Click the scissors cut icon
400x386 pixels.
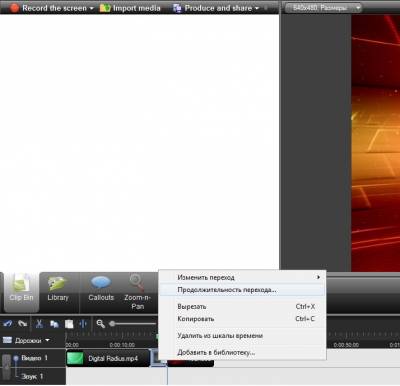coord(39,324)
